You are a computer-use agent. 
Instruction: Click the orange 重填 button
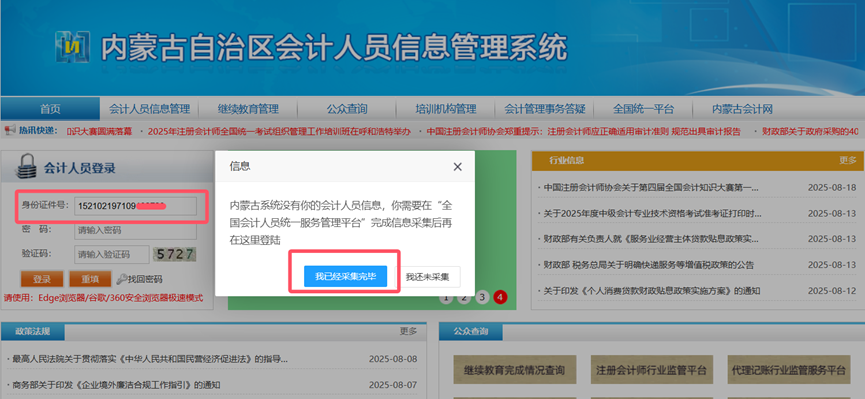(x=90, y=279)
